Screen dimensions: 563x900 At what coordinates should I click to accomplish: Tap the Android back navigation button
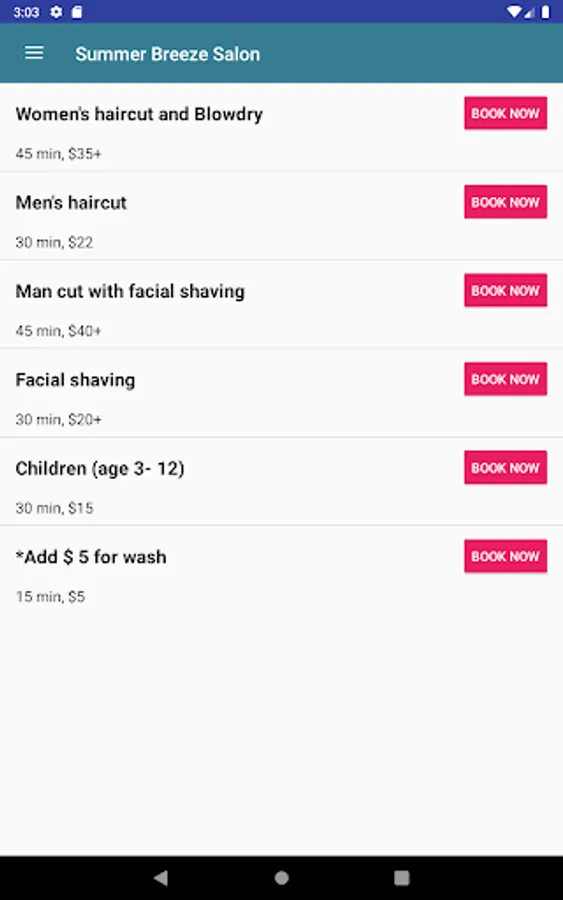tap(161, 877)
